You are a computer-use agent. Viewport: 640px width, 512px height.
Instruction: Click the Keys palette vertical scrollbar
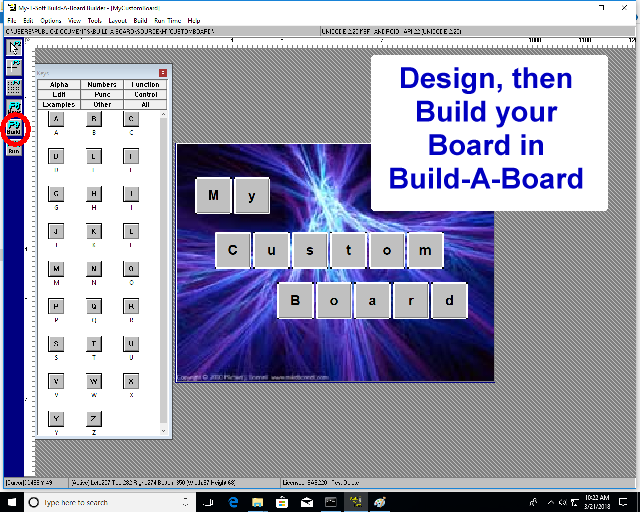coord(164,270)
